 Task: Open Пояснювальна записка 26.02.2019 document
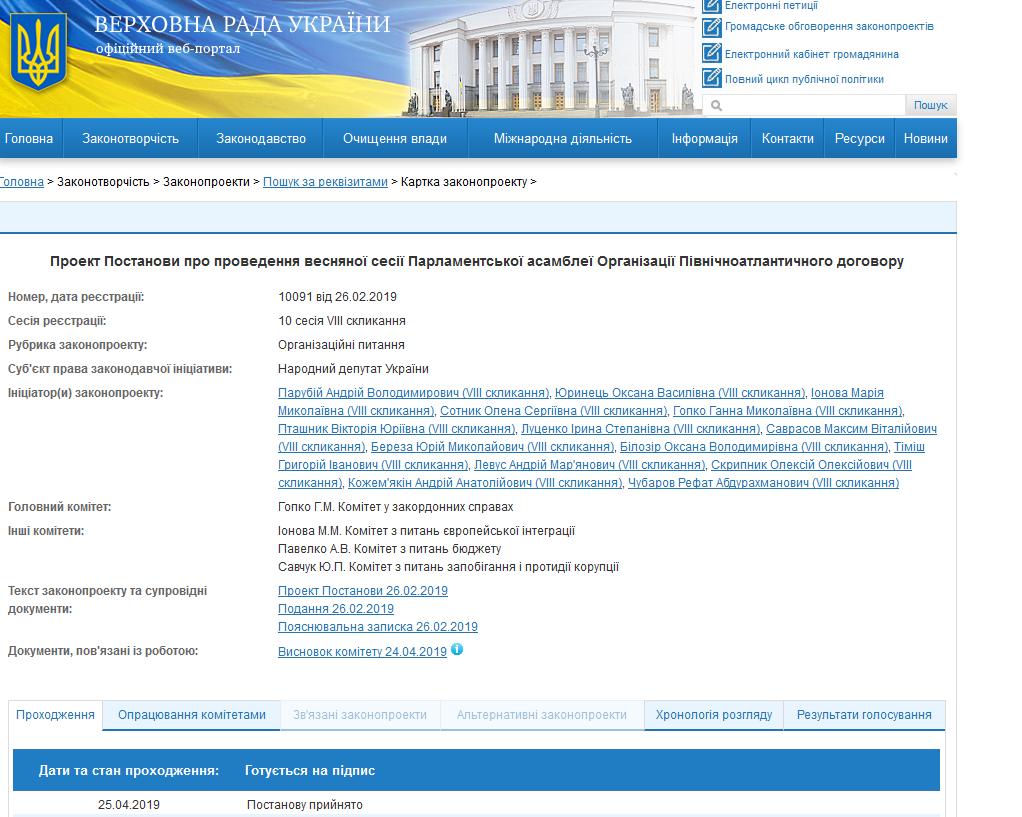click(x=377, y=627)
